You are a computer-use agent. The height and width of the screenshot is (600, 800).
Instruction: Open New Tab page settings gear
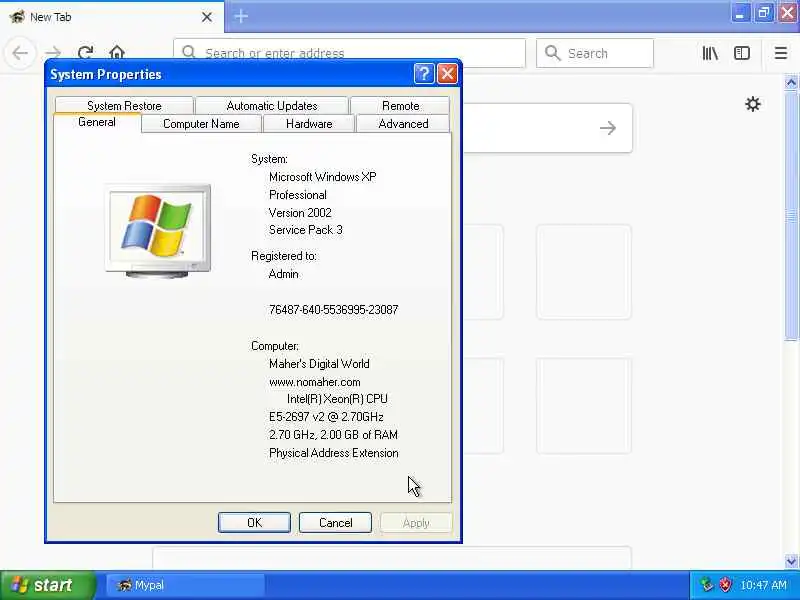tap(753, 105)
